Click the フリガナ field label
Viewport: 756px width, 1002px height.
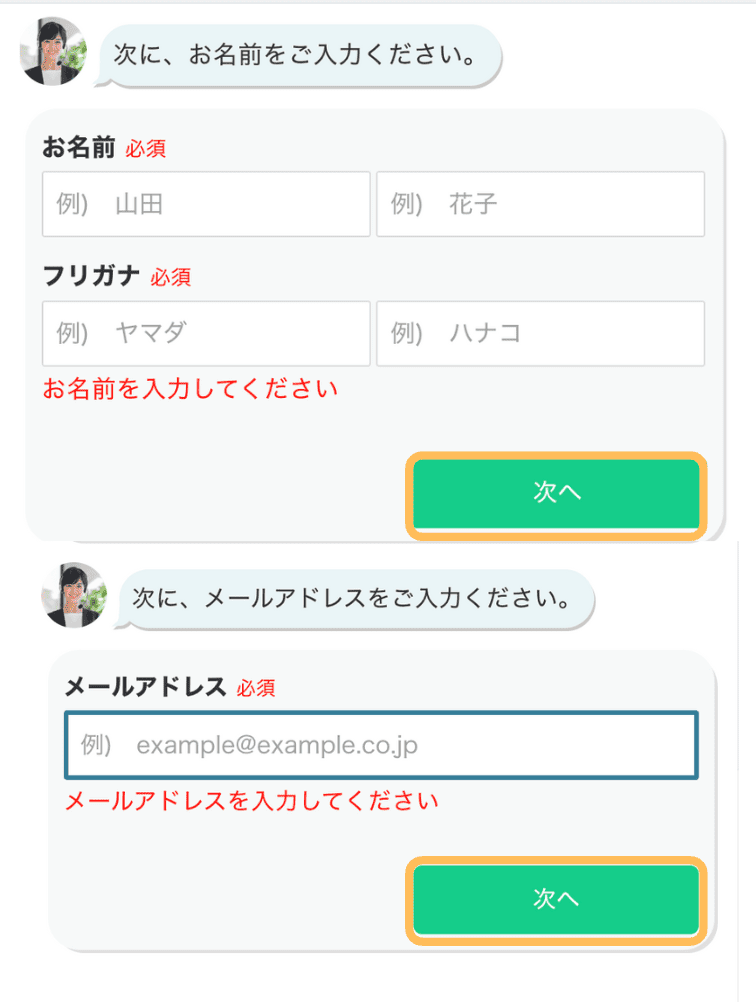[x=91, y=276]
